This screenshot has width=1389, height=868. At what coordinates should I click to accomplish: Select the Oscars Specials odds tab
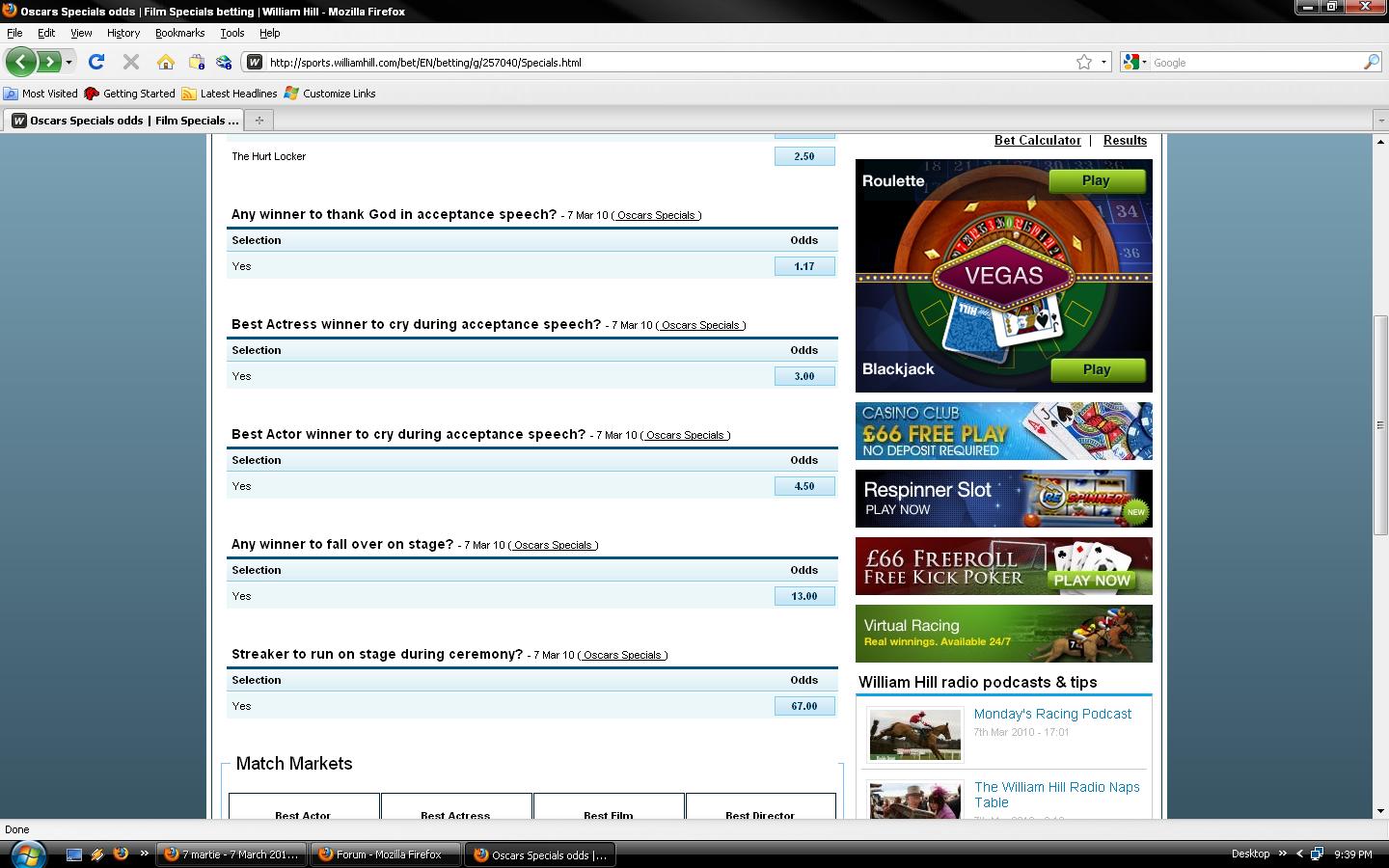click(124, 121)
